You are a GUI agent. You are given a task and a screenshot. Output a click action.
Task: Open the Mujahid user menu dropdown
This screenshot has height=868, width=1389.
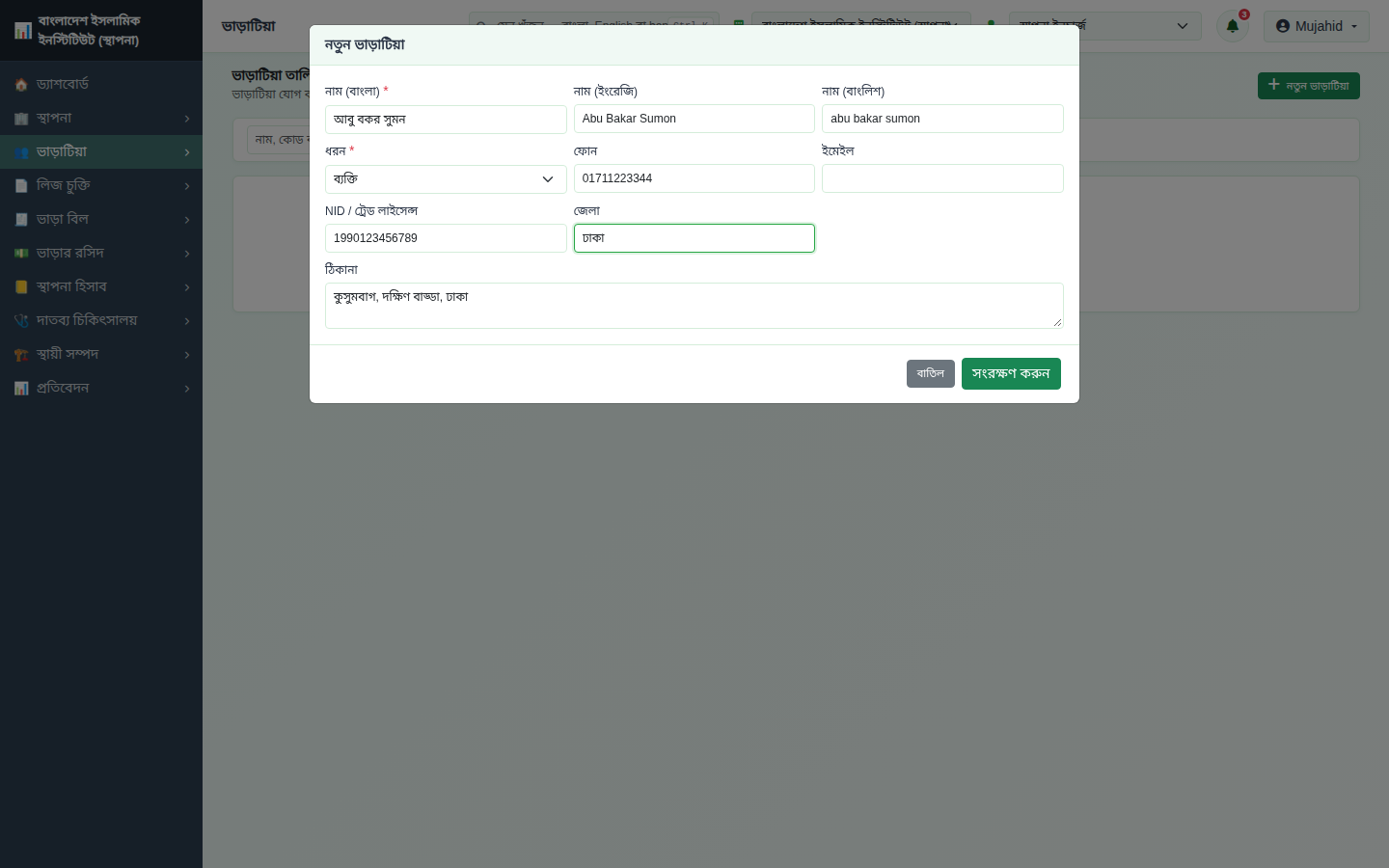1317,26
